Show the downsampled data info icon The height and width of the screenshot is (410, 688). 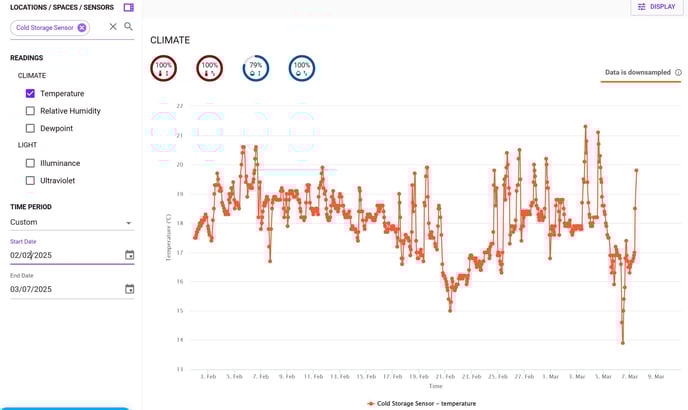click(x=678, y=72)
